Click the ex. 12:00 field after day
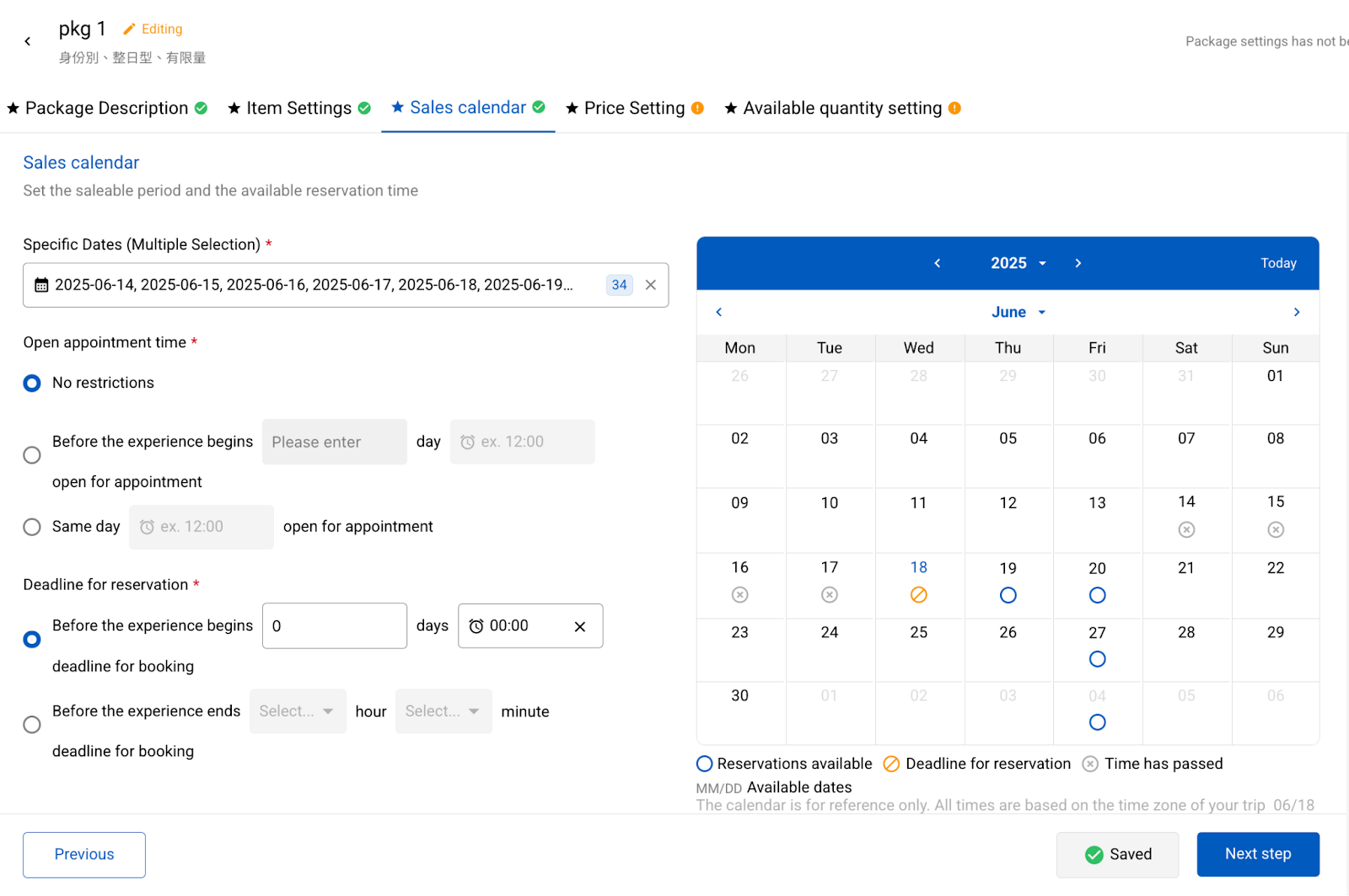Screen dimensions: 1349x896 click(523, 442)
